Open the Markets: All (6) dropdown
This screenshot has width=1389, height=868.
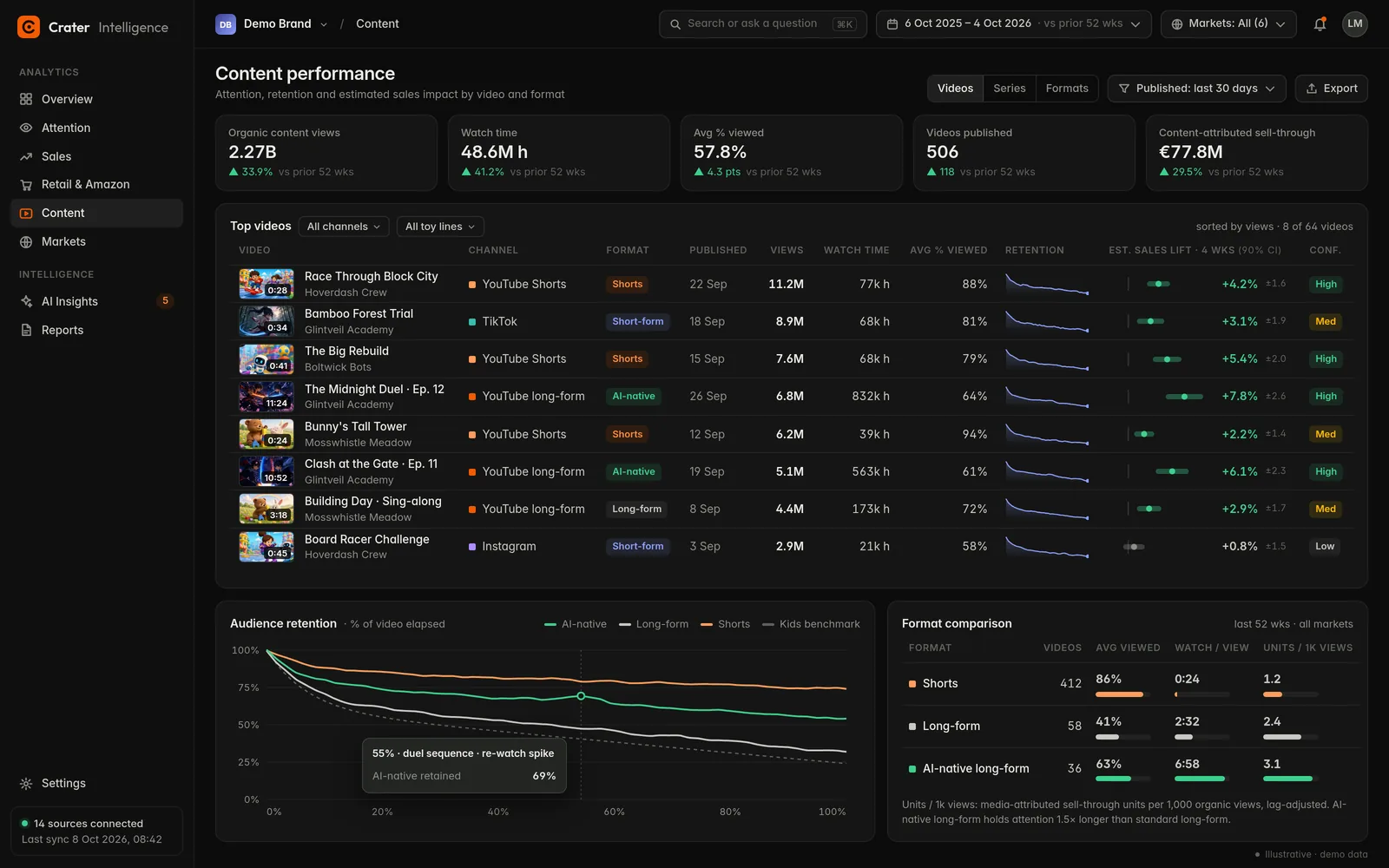click(x=1228, y=24)
